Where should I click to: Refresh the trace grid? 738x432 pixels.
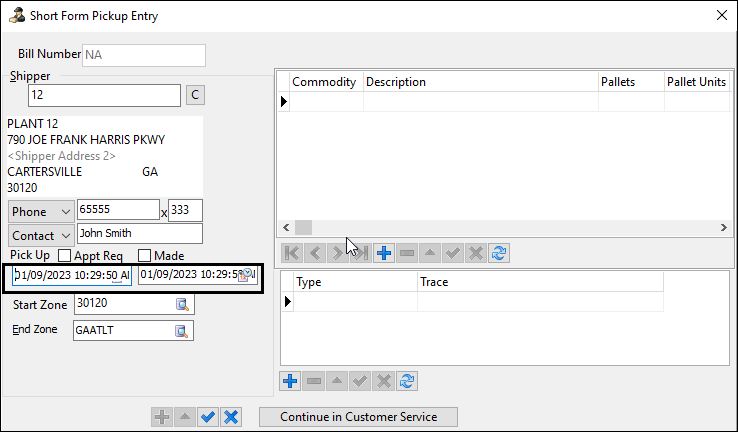coord(407,381)
